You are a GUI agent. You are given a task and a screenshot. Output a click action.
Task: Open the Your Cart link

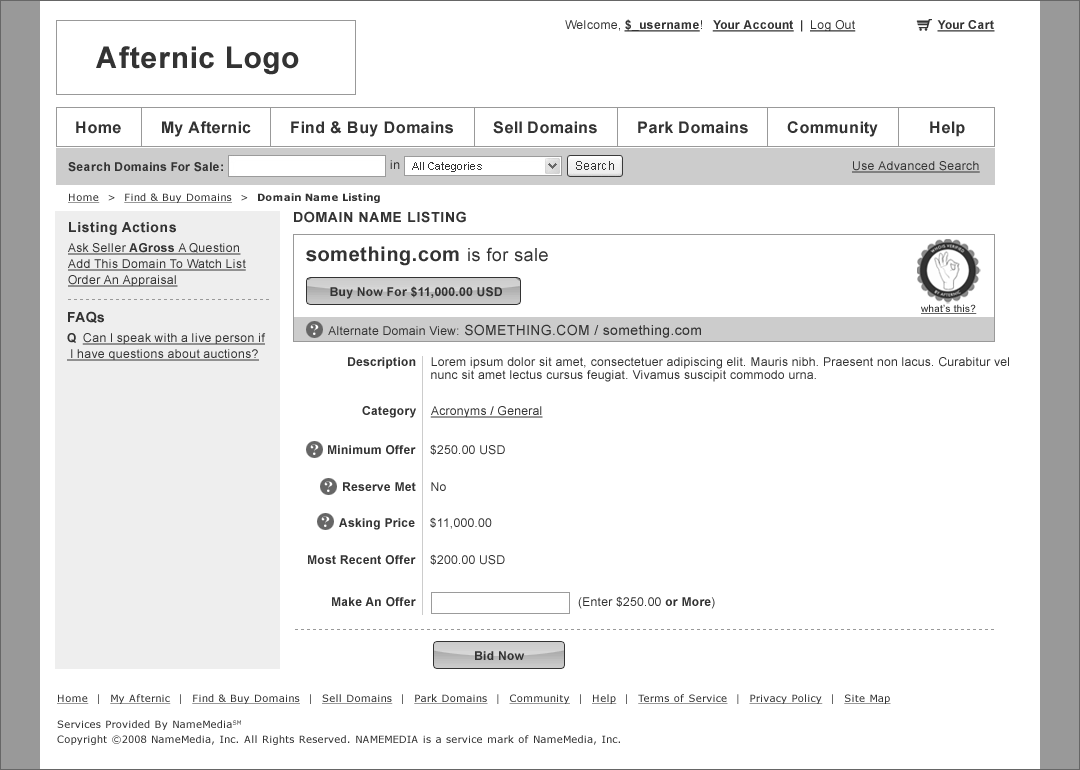pos(965,25)
